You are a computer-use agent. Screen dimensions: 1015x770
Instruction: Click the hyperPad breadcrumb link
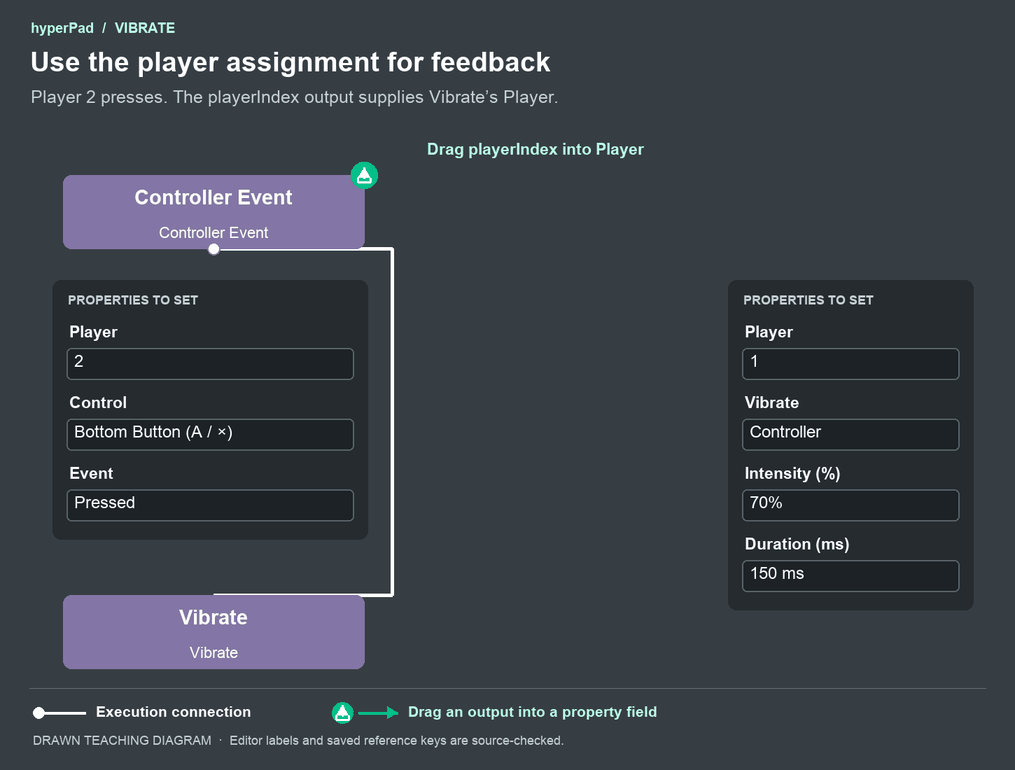(x=62, y=28)
